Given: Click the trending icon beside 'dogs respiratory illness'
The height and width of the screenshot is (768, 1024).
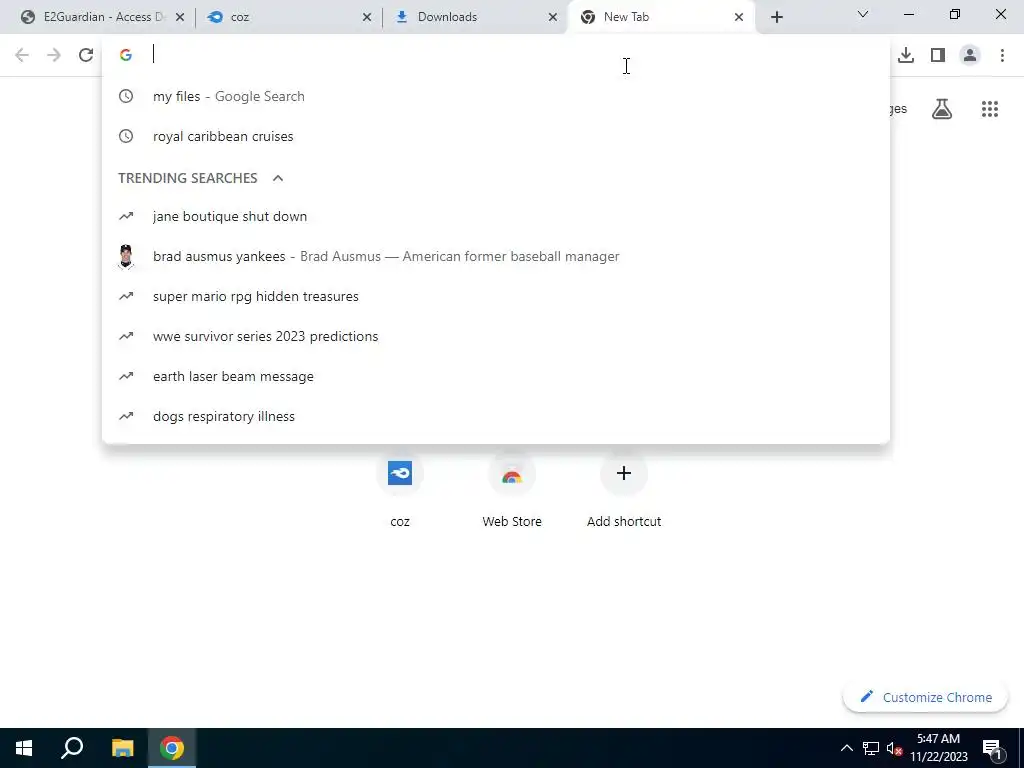Looking at the screenshot, I should pos(126,416).
